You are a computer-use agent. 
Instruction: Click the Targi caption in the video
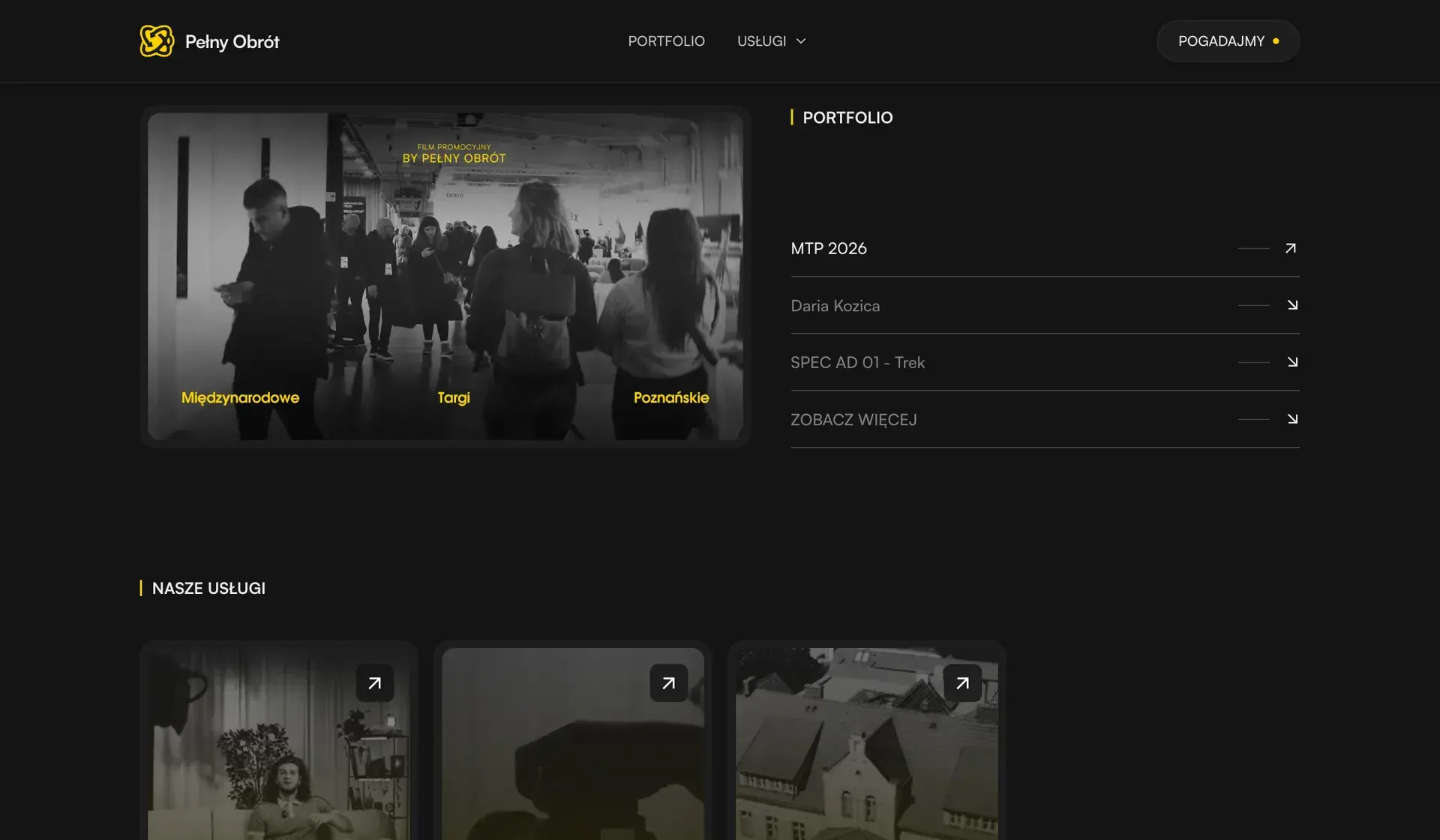click(x=454, y=397)
